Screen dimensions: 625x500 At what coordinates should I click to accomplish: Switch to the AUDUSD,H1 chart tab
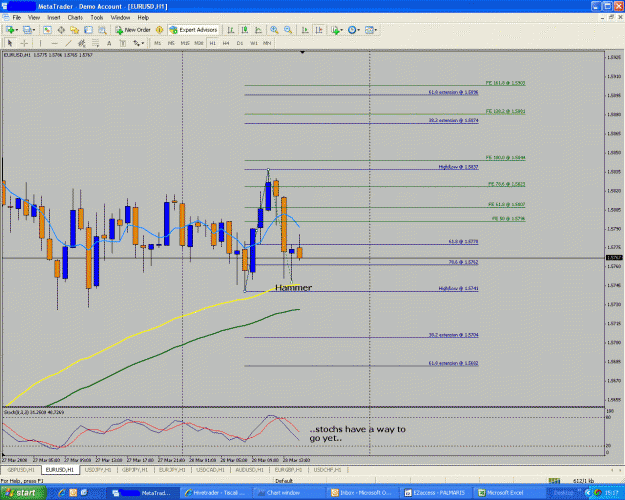pyautogui.click(x=249, y=470)
